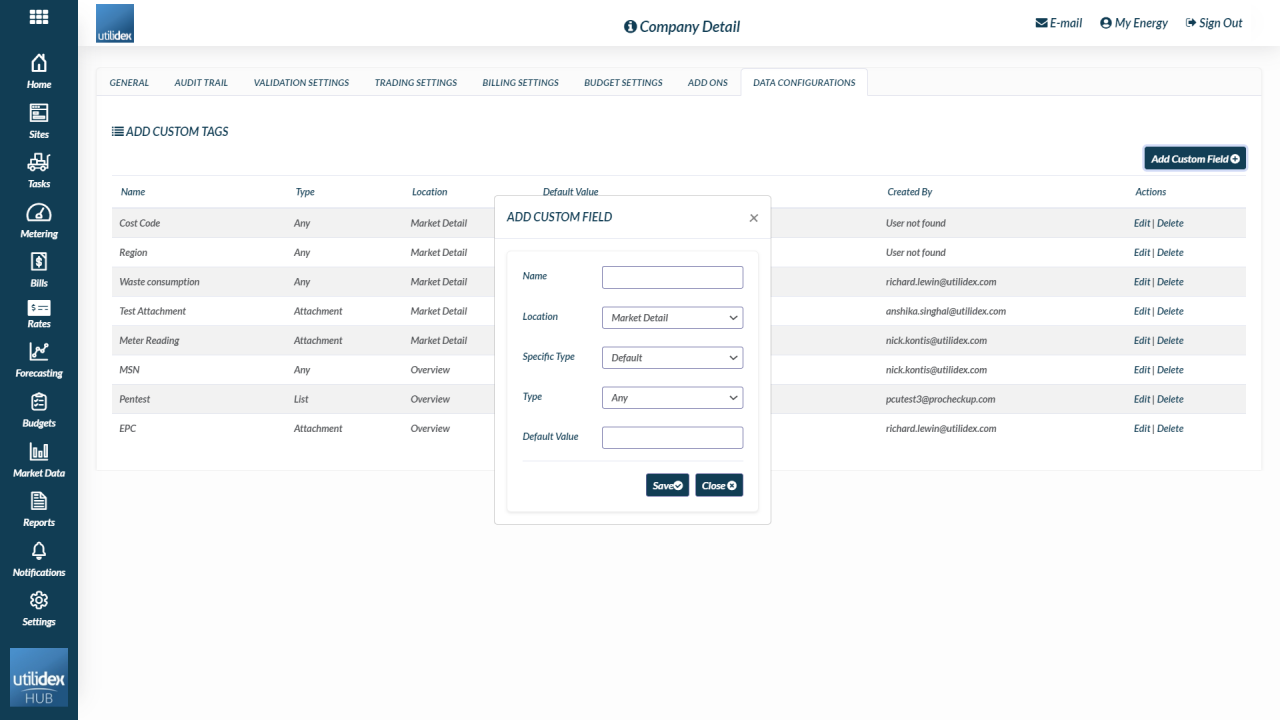Viewport: 1280px width, 720px height.
Task: Edit the Cost Code custom tag
Action: coord(1141,222)
